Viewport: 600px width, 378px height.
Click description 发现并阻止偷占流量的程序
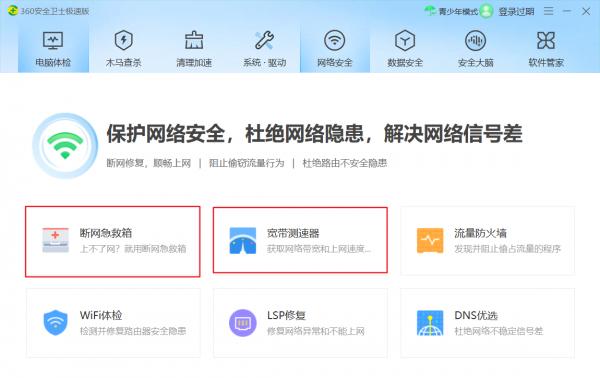507,249
